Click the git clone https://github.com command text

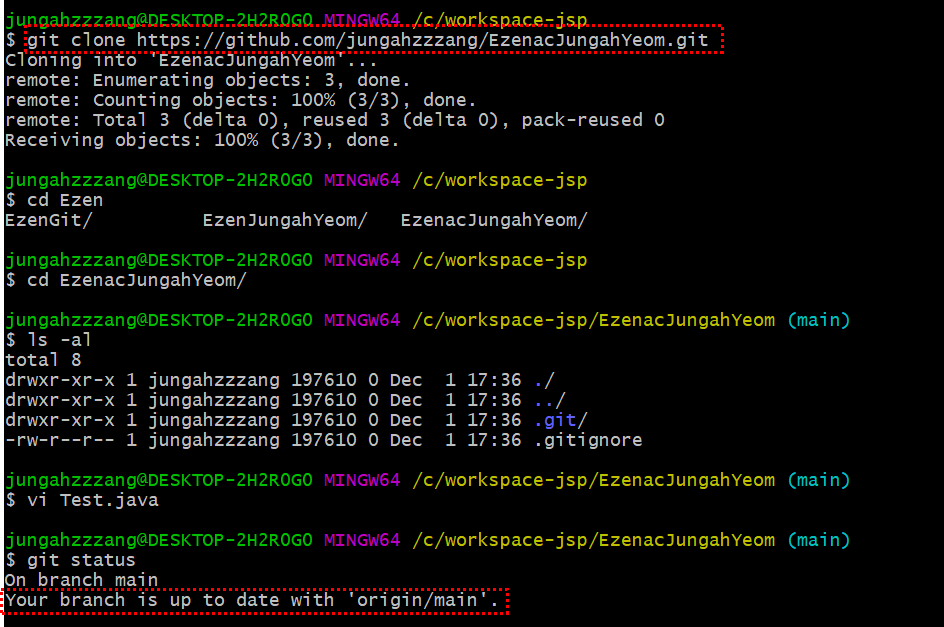(367, 40)
